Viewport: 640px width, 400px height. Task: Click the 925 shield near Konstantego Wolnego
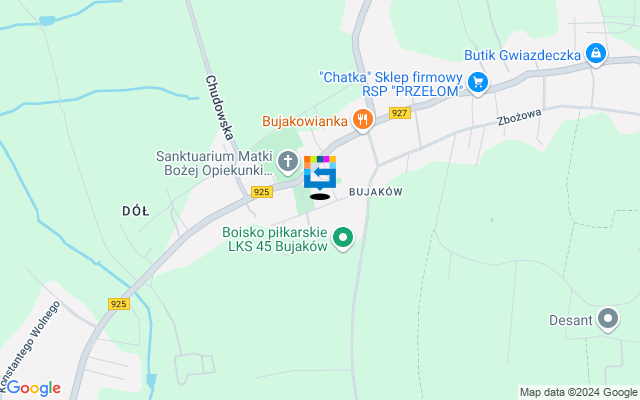119,304
